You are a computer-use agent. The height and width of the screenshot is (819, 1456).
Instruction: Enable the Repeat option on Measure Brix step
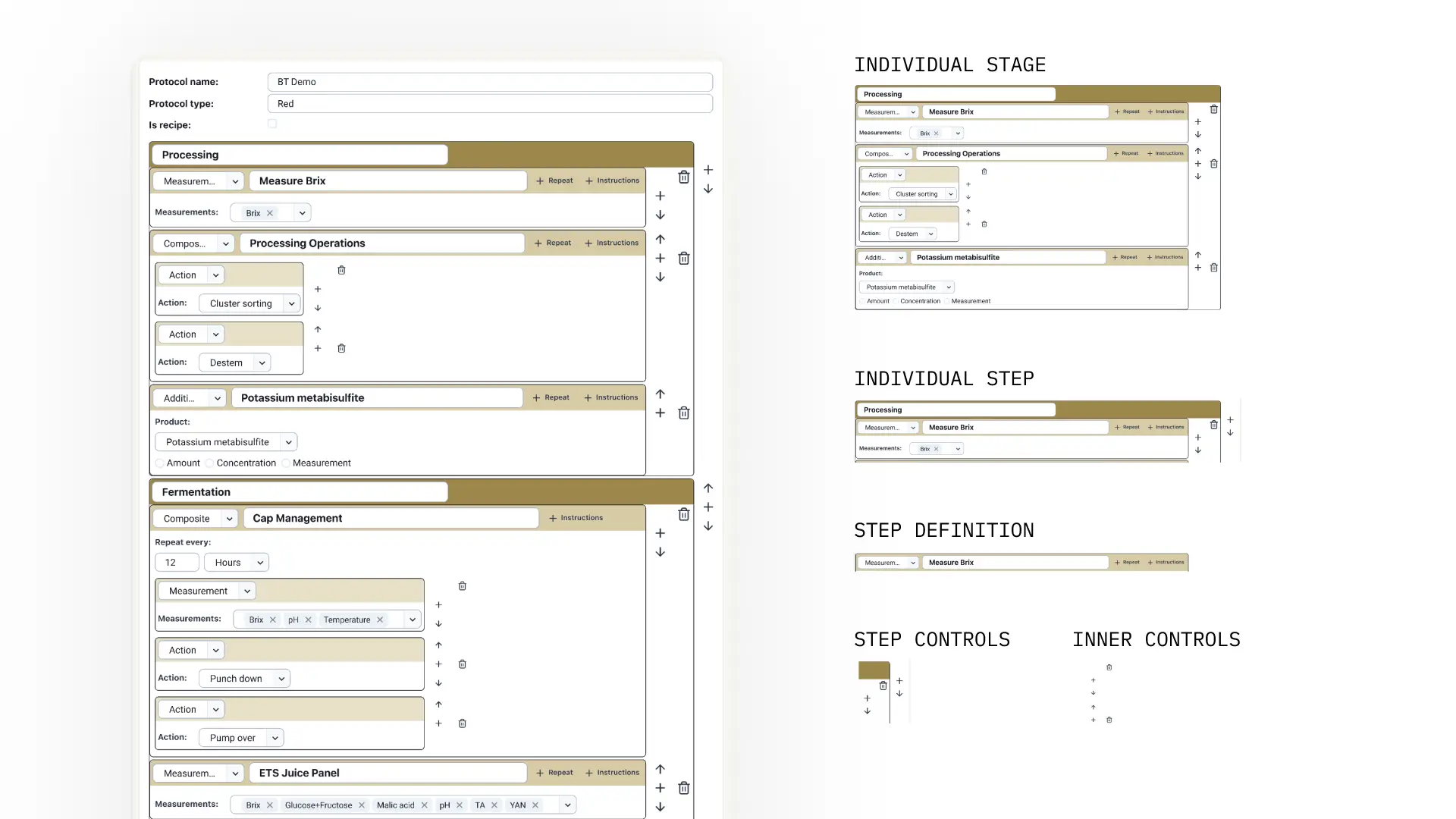553,180
